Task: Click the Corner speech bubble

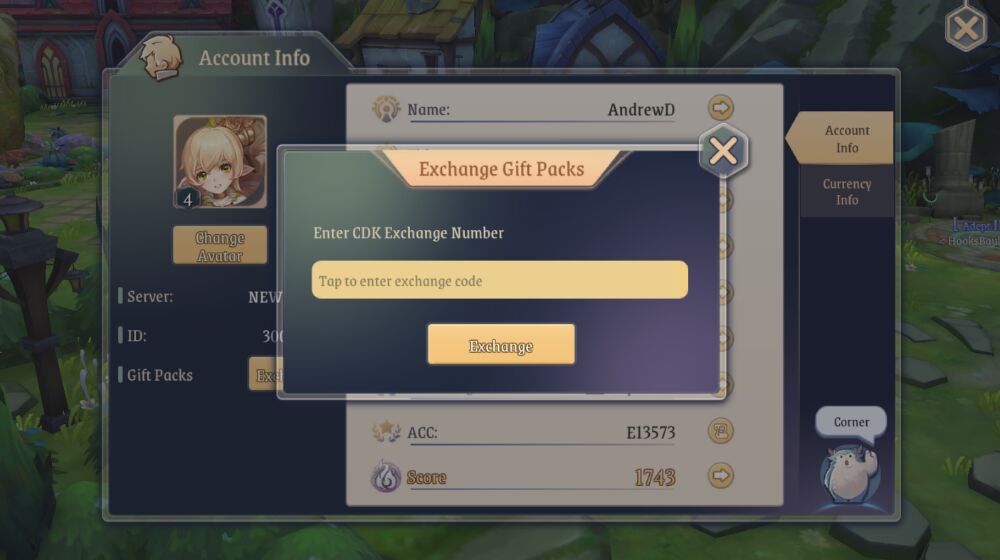Action: [x=851, y=423]
